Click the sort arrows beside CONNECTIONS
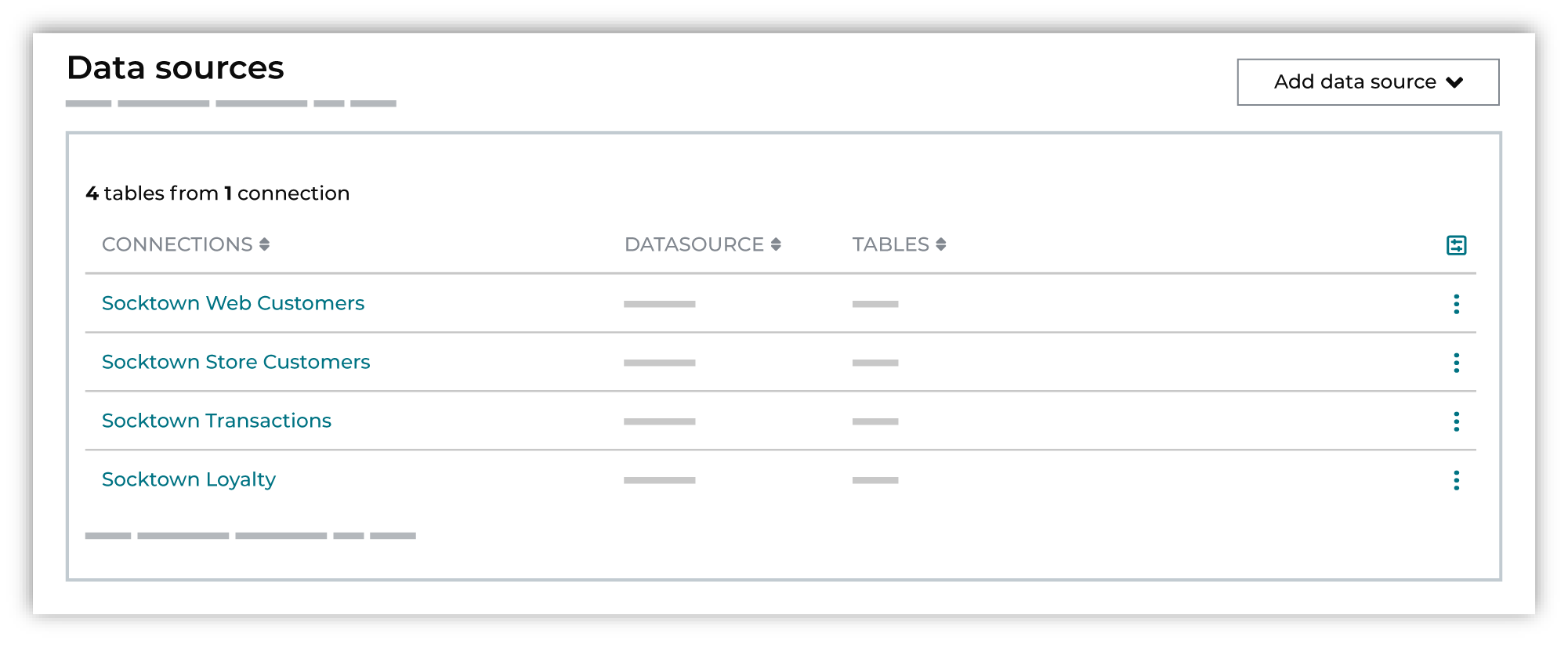This screenshot has width=1568, height=647. point(264,244)
